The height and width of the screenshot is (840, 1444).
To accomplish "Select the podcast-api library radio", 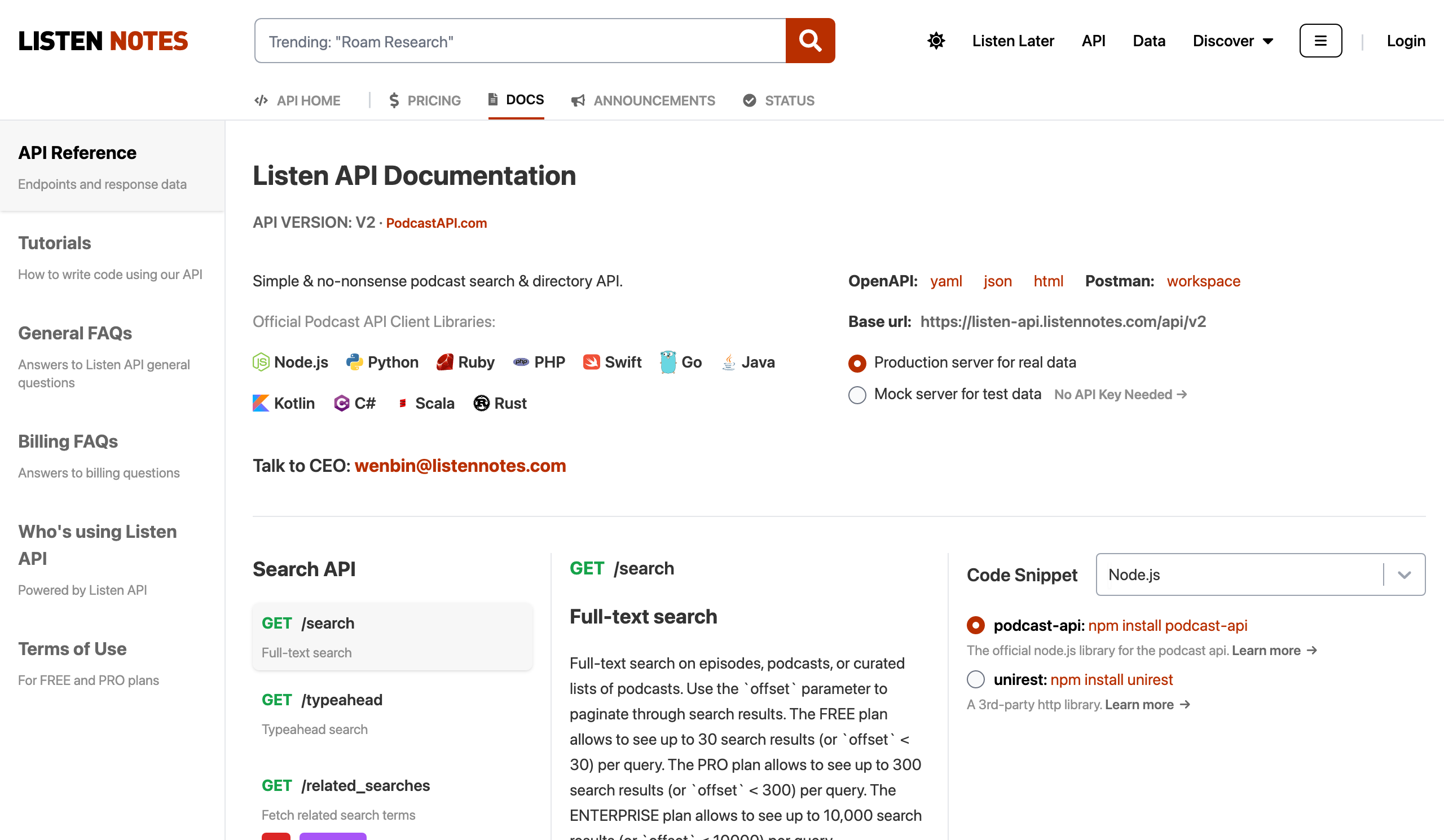I will pos(975,625).
